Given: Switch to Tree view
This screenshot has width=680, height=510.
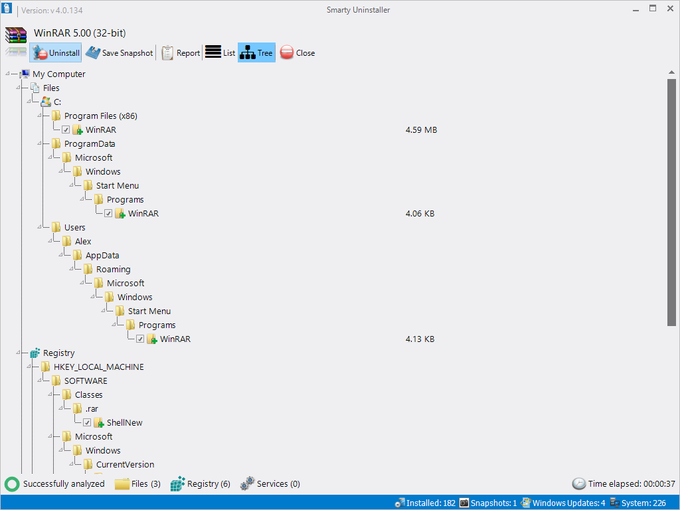Looking at the screenshot, I should coord(256,53).
